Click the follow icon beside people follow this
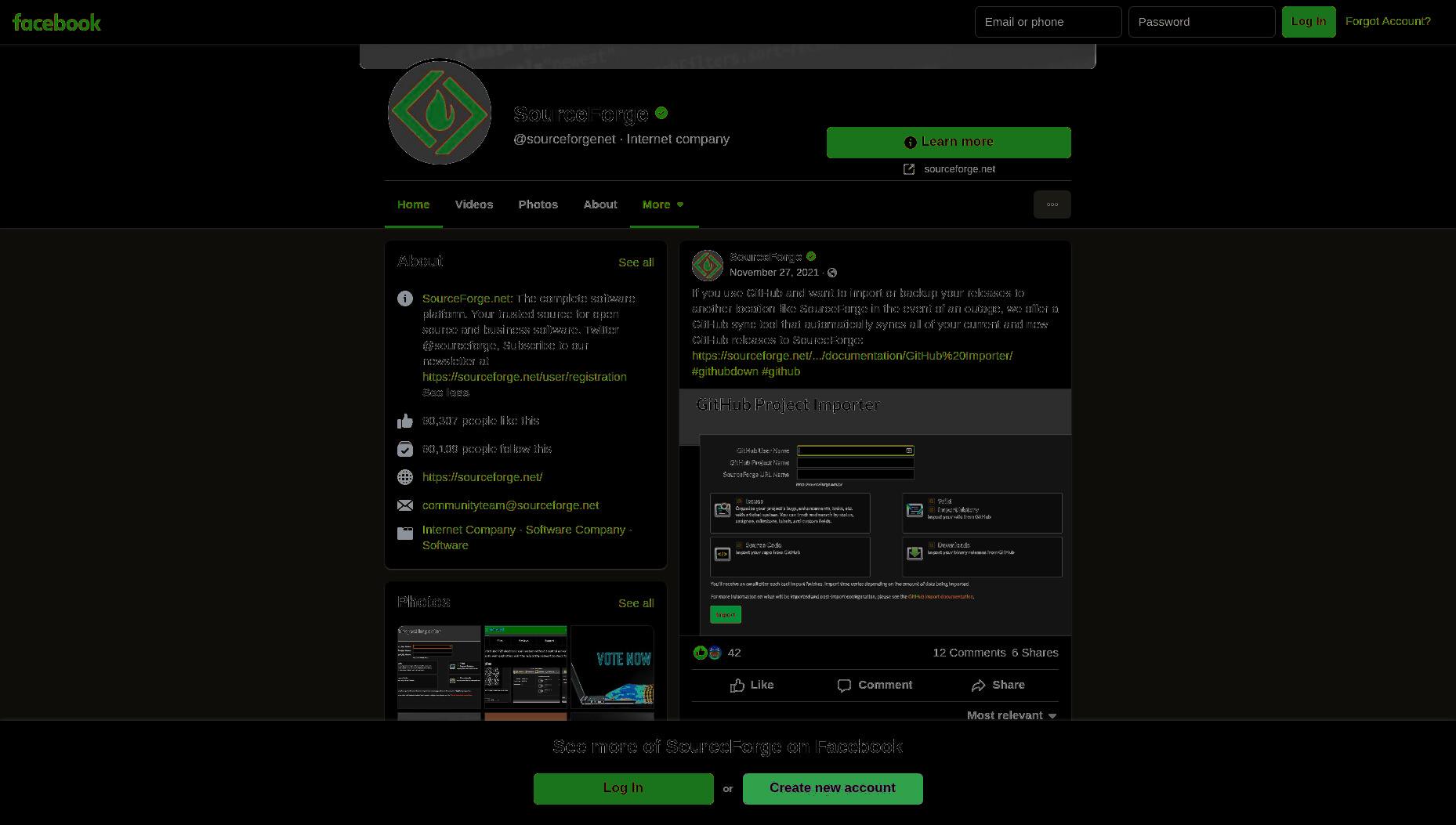The width and height of the screenshot is (1456, 825). [x=405, y=449]
